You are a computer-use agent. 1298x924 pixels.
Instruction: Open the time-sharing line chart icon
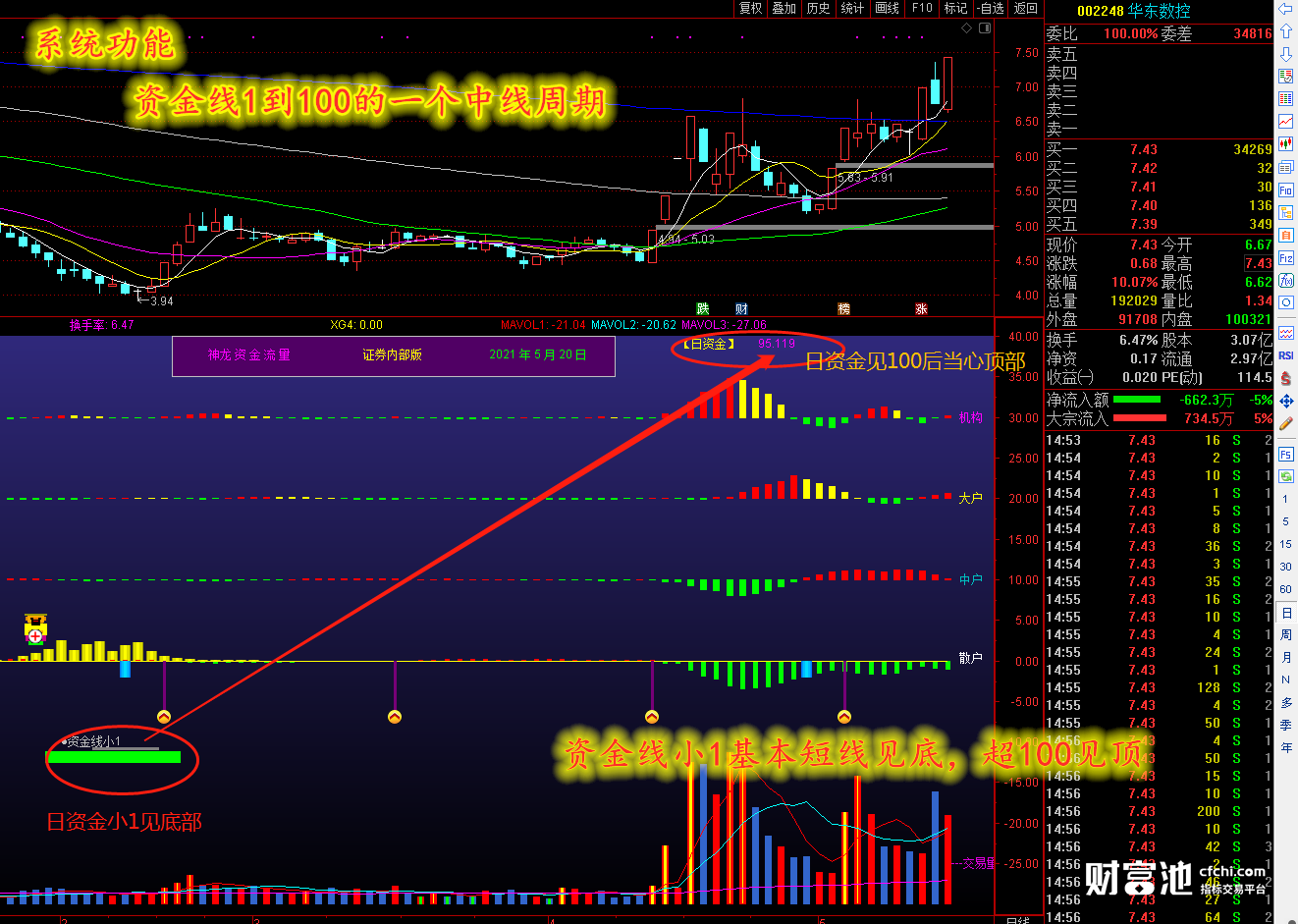(x=1285, y=122)
